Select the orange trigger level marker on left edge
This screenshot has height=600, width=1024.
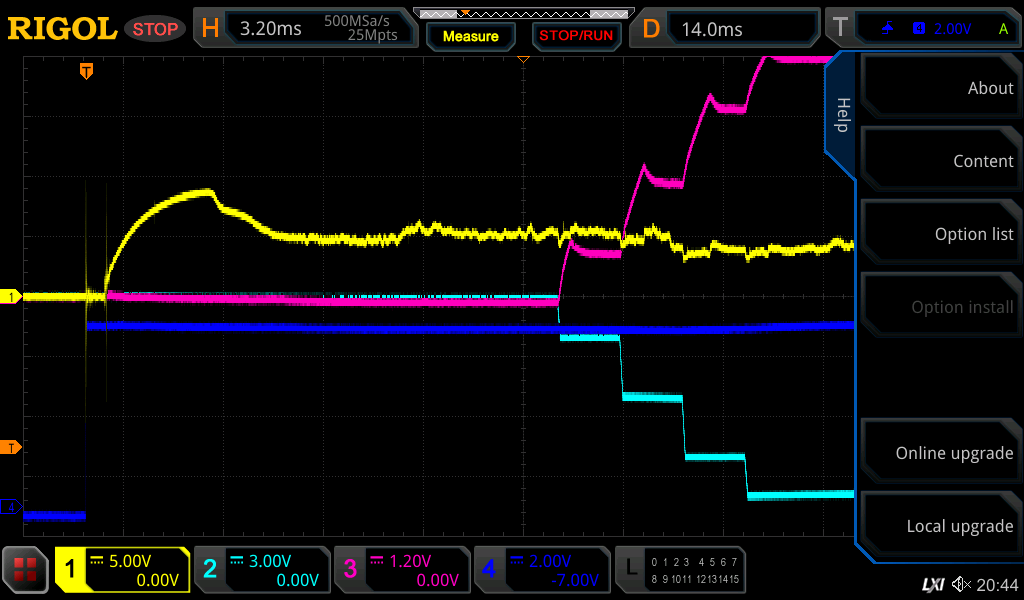(x=12, y=447)
